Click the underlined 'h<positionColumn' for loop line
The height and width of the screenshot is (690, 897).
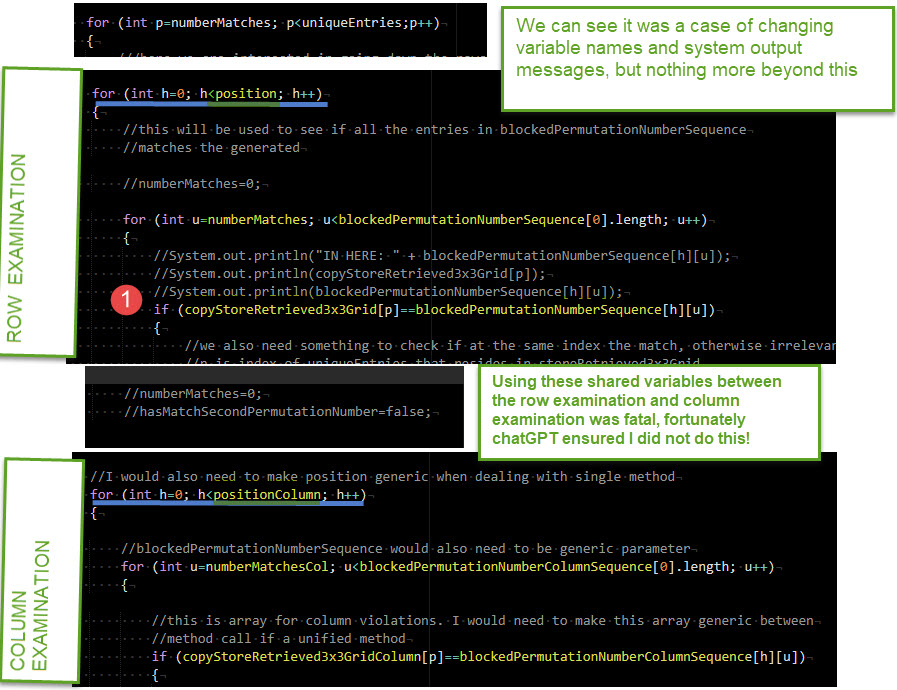tap(225, 495)
